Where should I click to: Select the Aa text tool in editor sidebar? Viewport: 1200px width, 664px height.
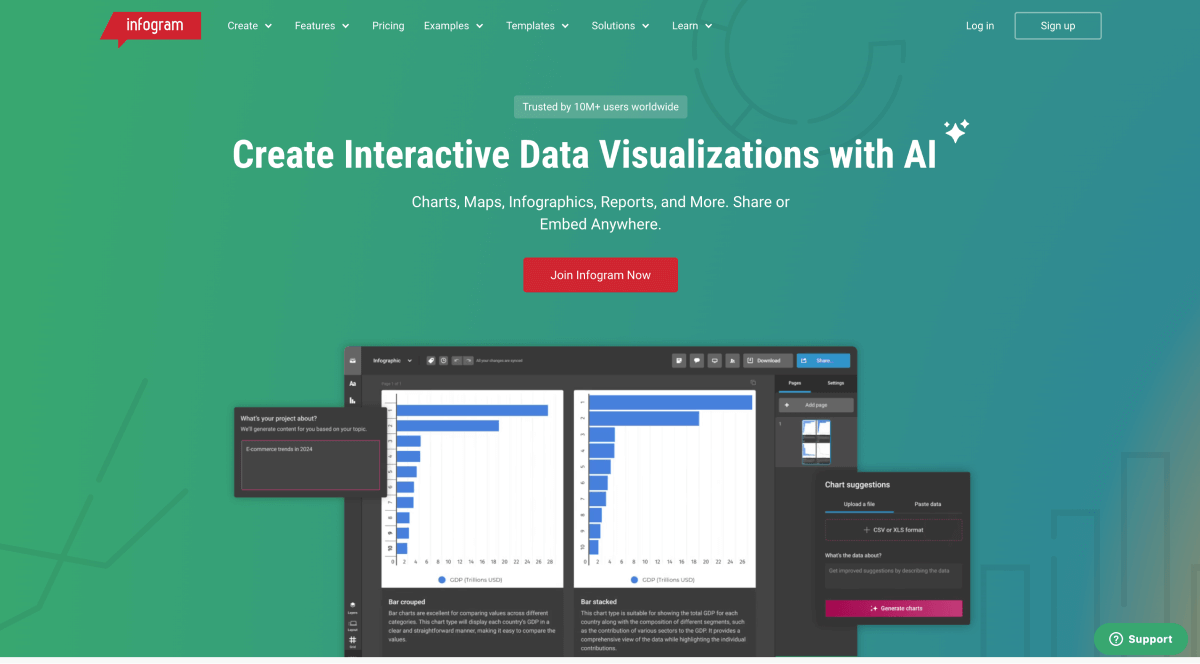(x=353, y=383)
